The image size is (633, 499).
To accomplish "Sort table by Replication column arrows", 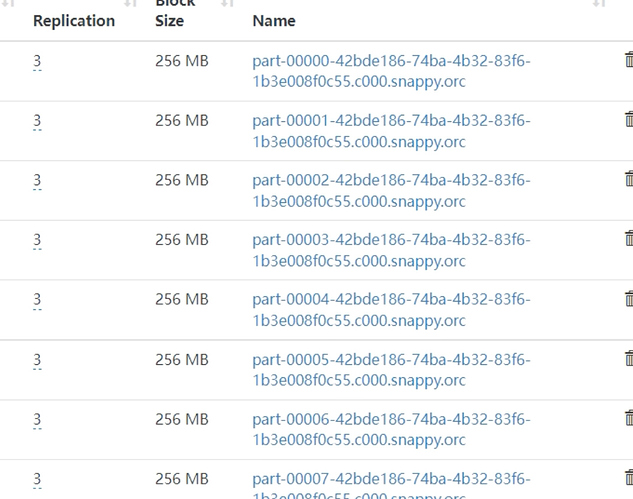I will (130, 4).
